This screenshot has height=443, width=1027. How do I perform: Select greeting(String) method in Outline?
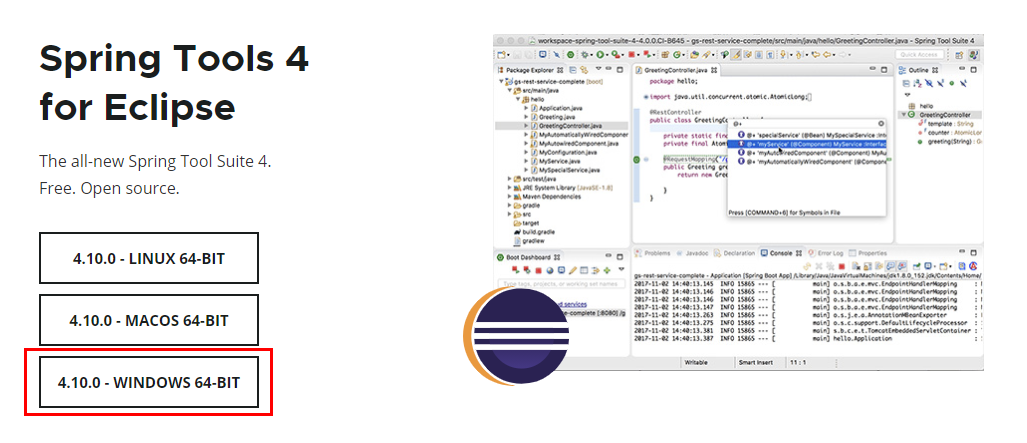pyautogui.click(x=949, y=142)
